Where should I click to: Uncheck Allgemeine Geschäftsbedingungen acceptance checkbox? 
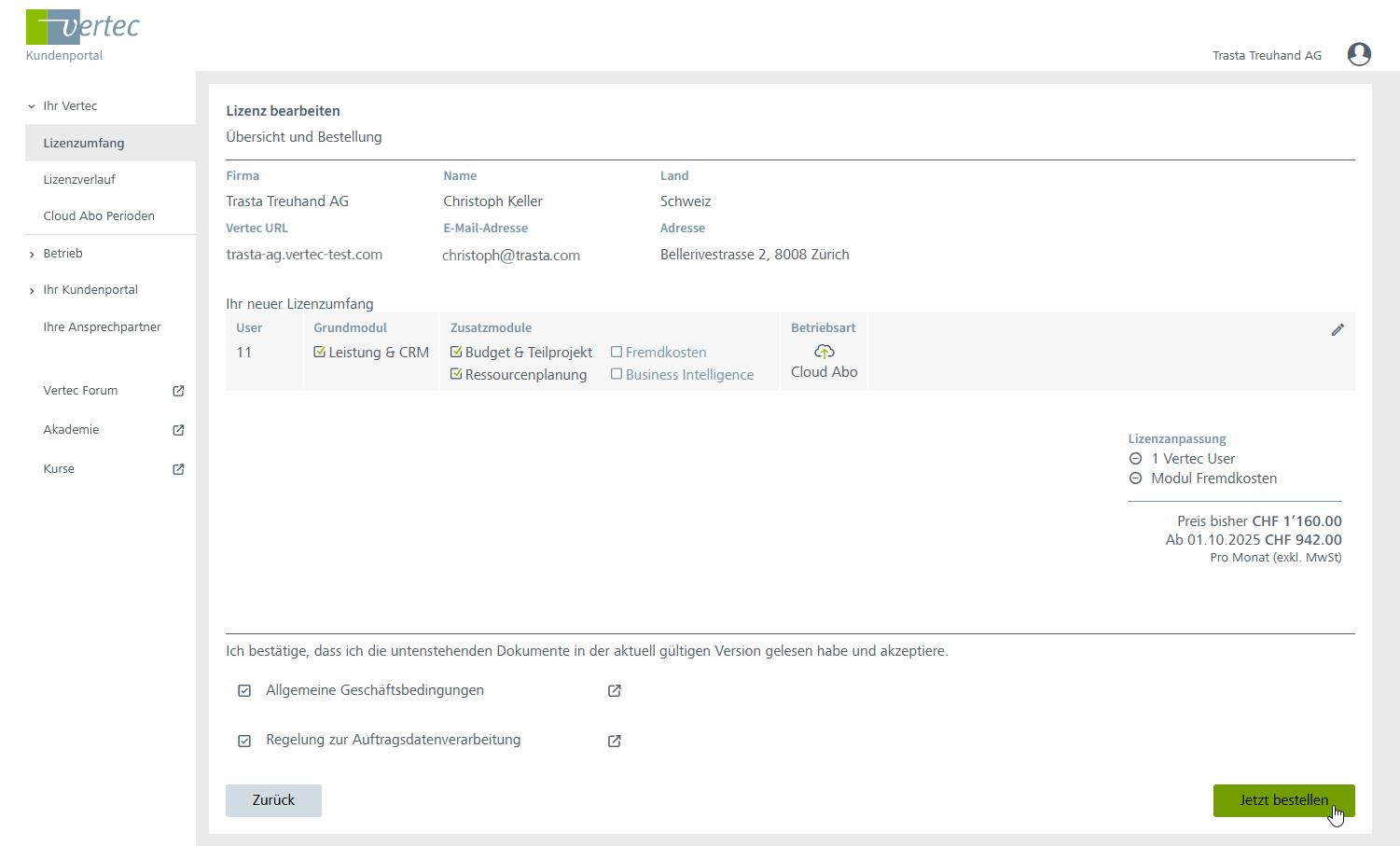(244, 691)
